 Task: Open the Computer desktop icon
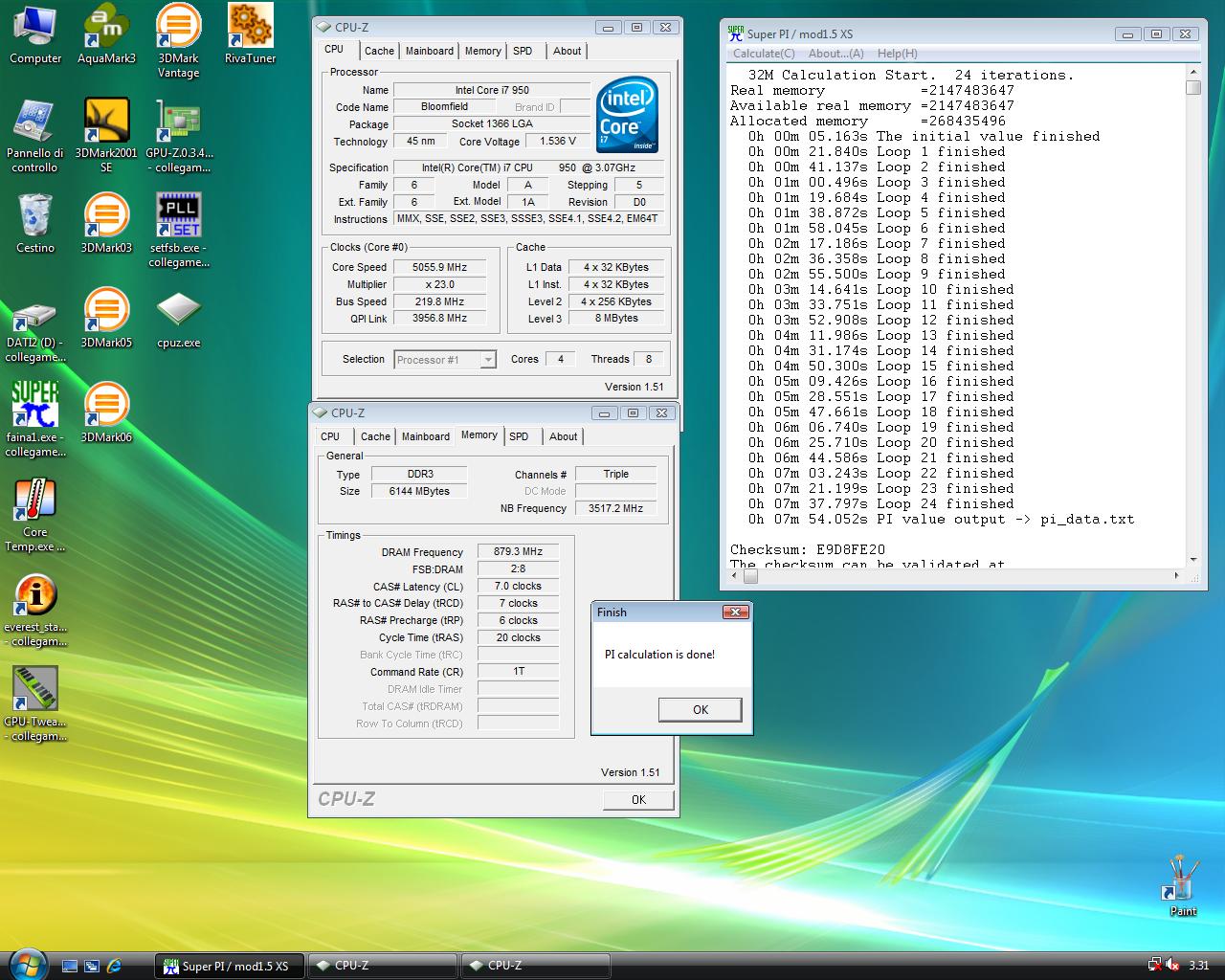point(35,34)
